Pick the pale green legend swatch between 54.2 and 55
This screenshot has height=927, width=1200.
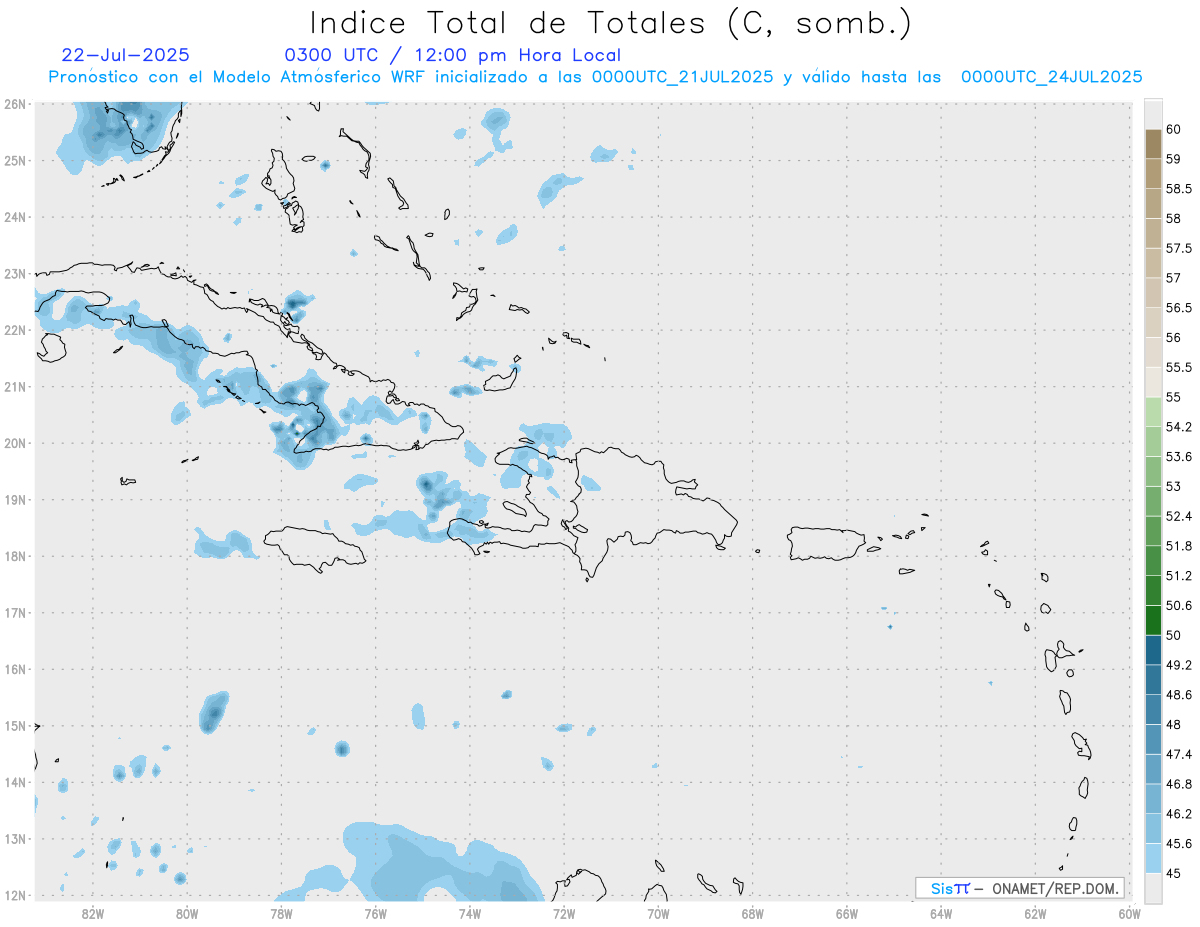[x=1153, y=412]
